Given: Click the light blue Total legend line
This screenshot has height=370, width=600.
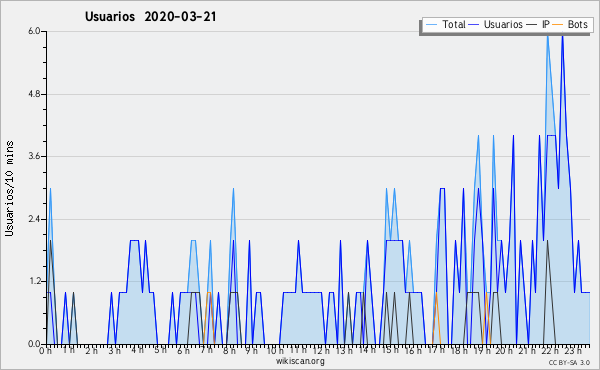Looking at the screenshot, I should (x=432, y=25).
